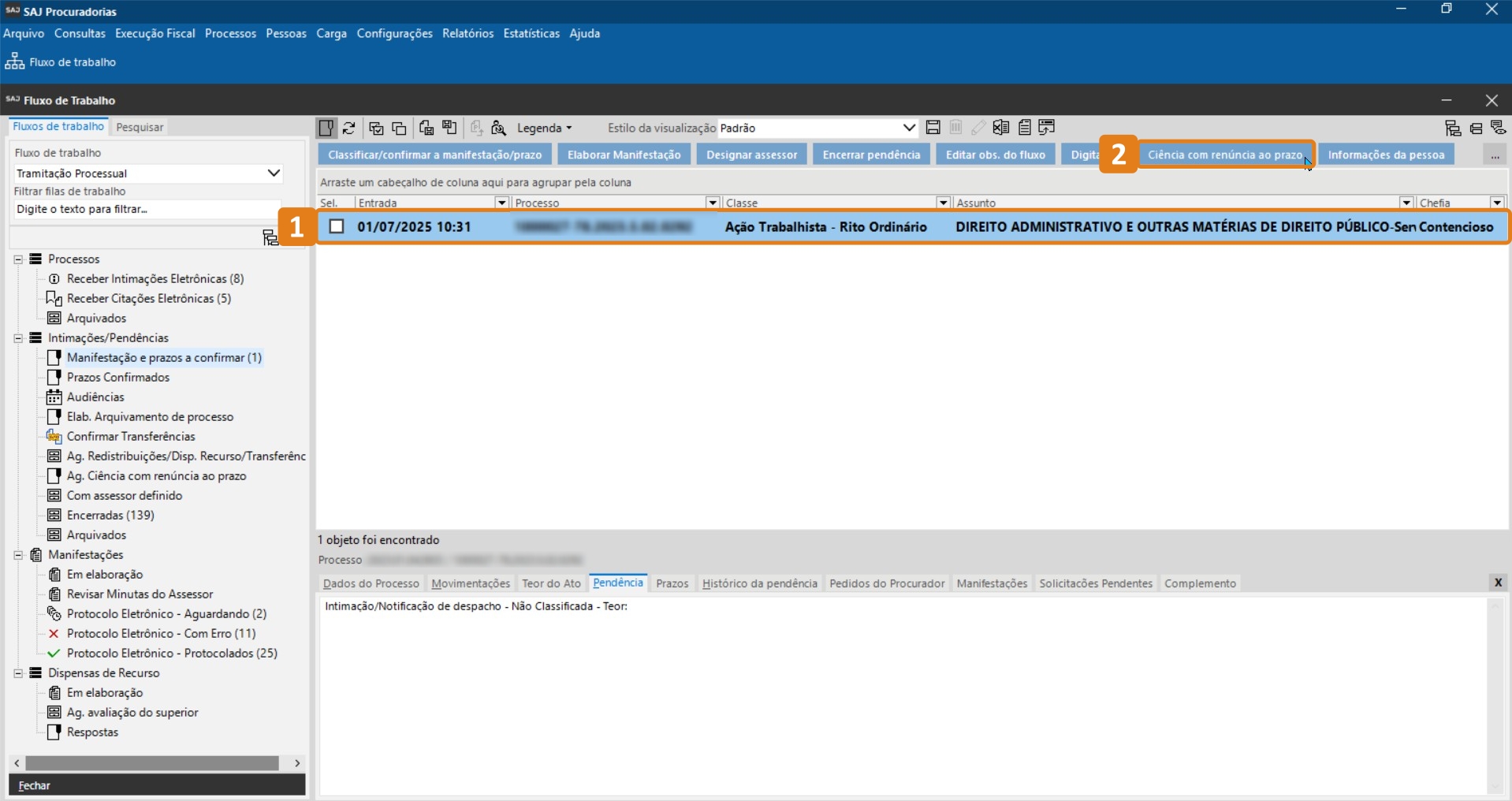The width and height of the screenshot is (1512, 801).
Task: Click the Excel export icon in toolbar
Action: [1001, 128]
